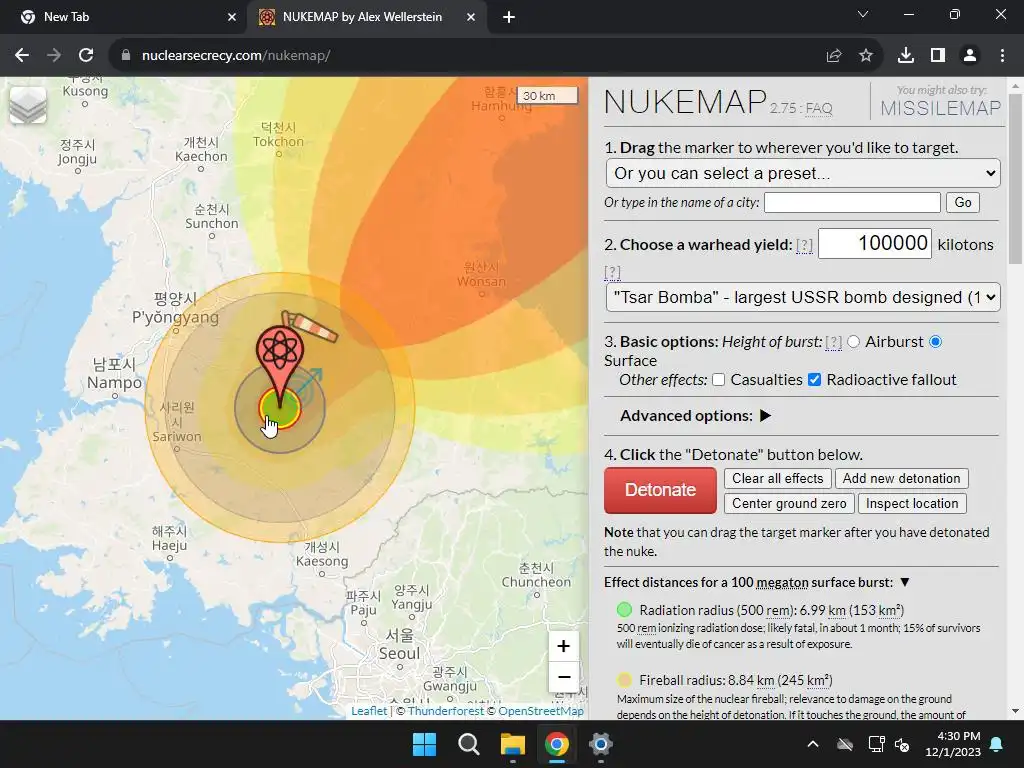This screenshot has height=768, width=1024.
Task: Click the city name input field
Action: coord(852,202)
